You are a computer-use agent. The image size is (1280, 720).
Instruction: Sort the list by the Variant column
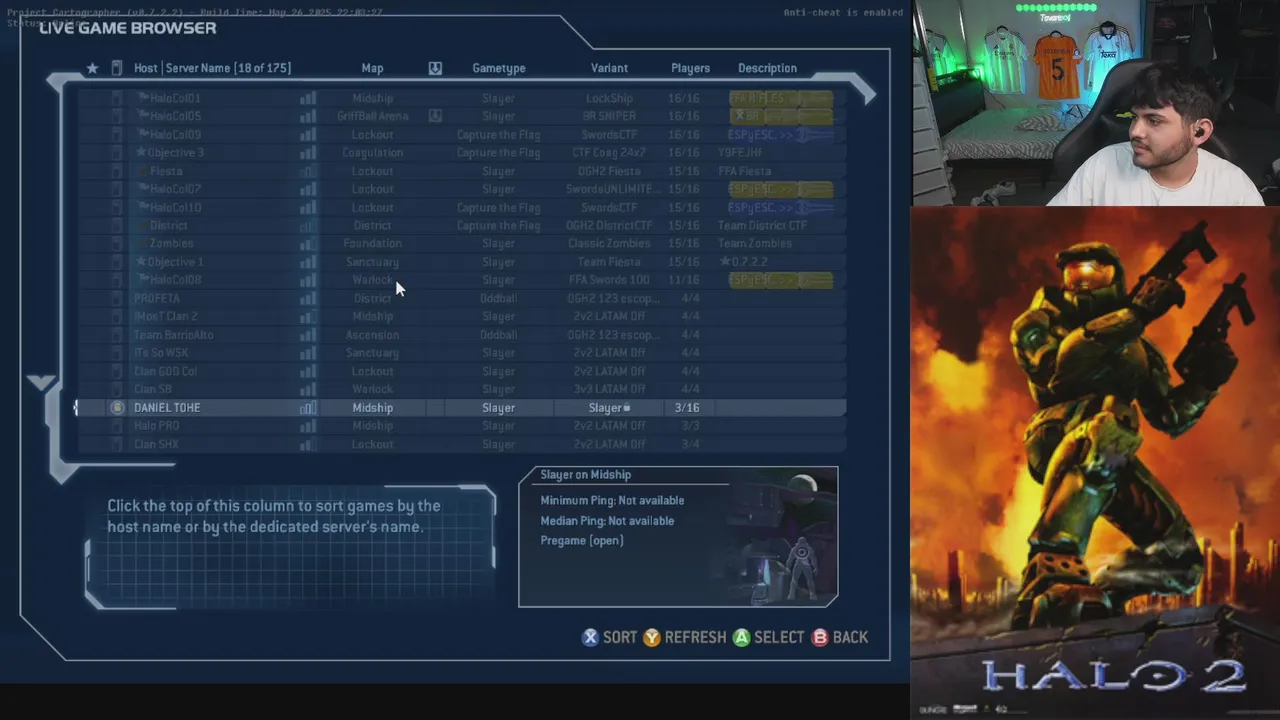point(609,68)
